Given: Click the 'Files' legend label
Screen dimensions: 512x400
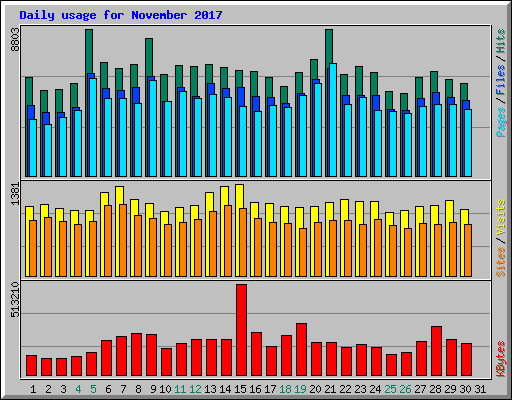Looking at the screenshot, I should tap(501, 80).
